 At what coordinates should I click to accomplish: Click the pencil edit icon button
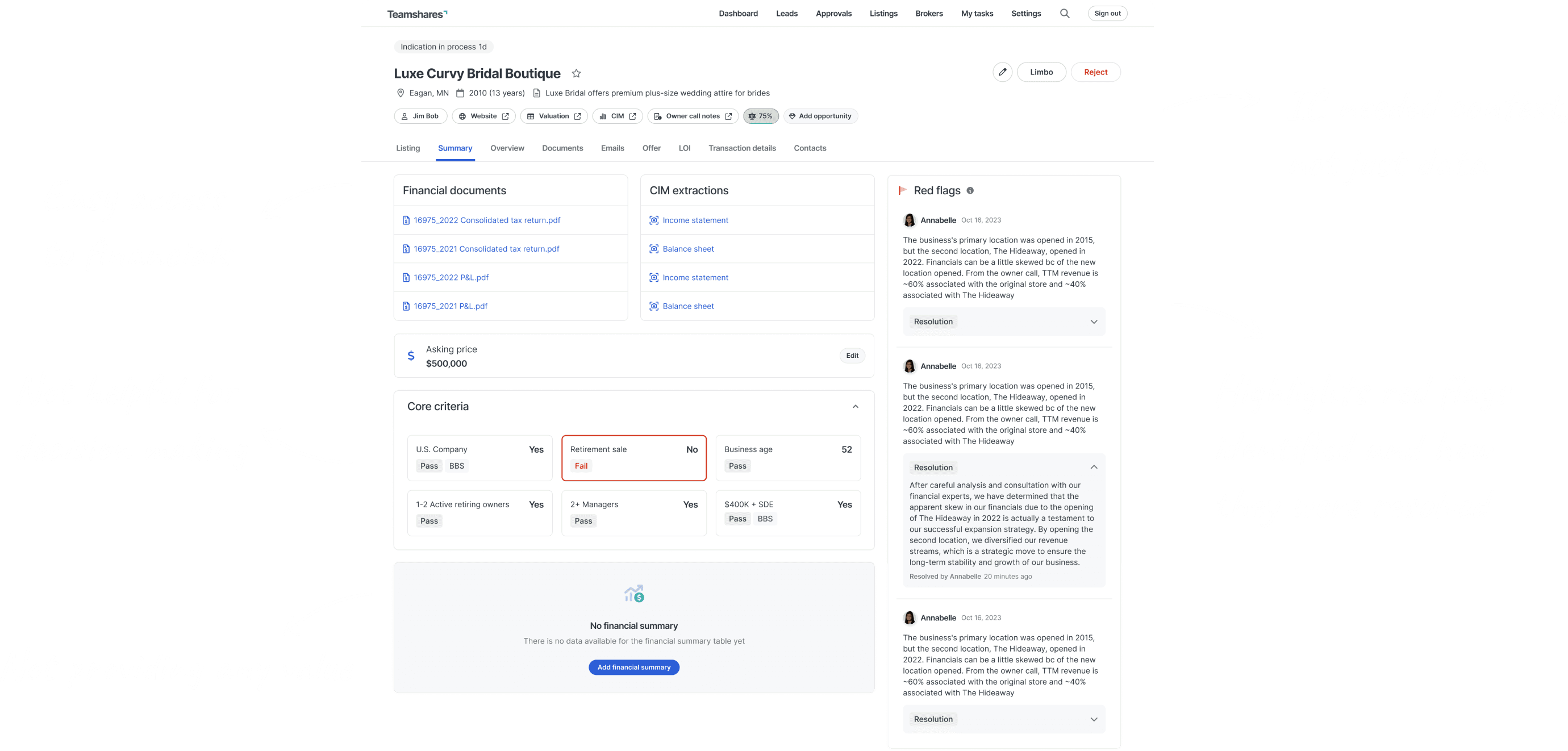1002,72
